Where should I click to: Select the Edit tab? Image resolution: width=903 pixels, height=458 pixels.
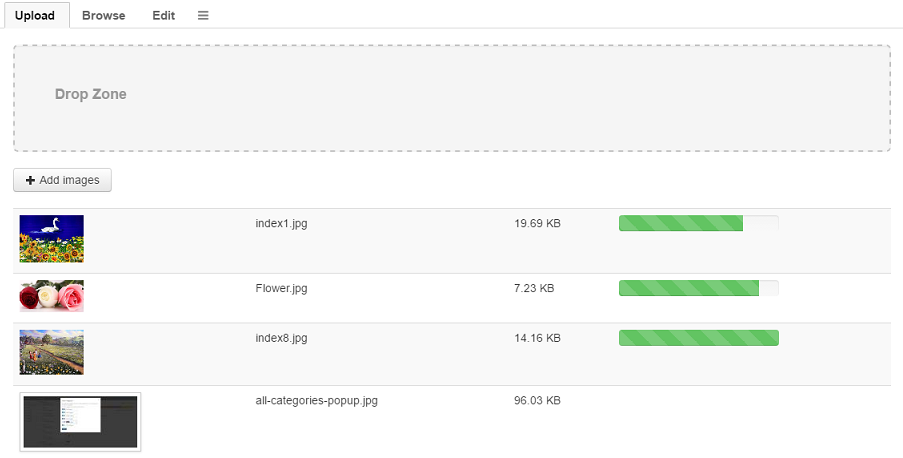(x=164, y=16)
